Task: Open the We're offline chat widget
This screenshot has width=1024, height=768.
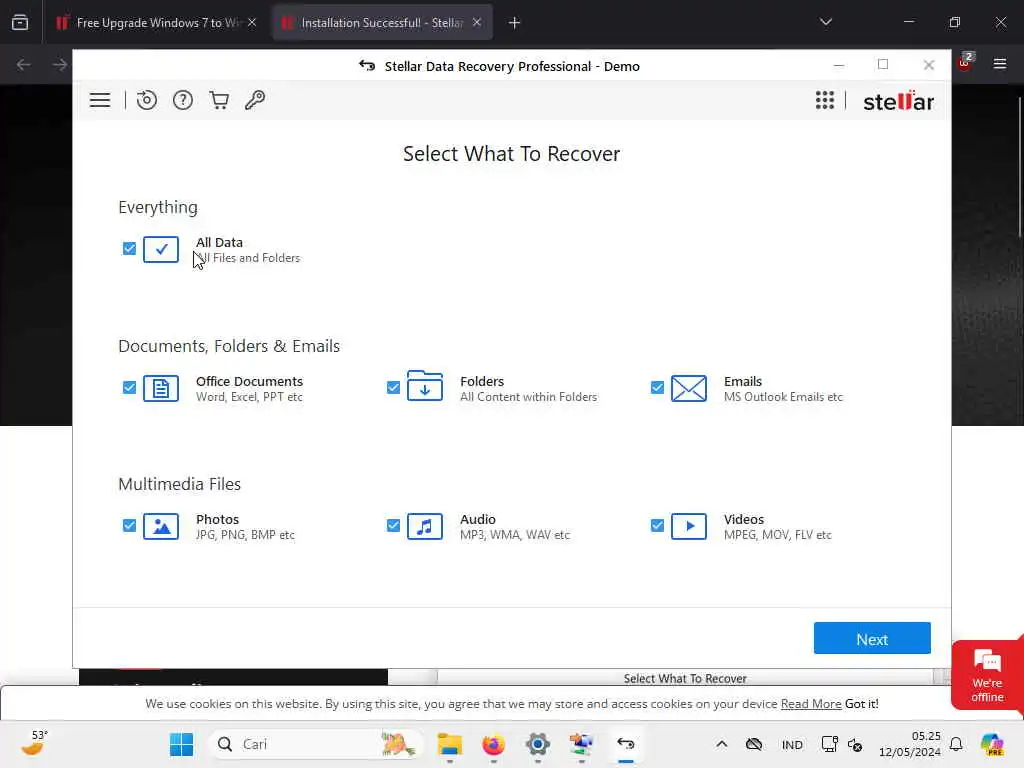Action: (987, 675)
